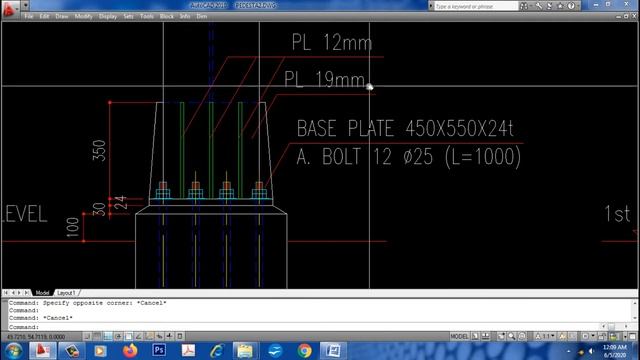Go to last layout tab arrow
The height and width of the screenshot is (360, 640).
tap(26, 293)
